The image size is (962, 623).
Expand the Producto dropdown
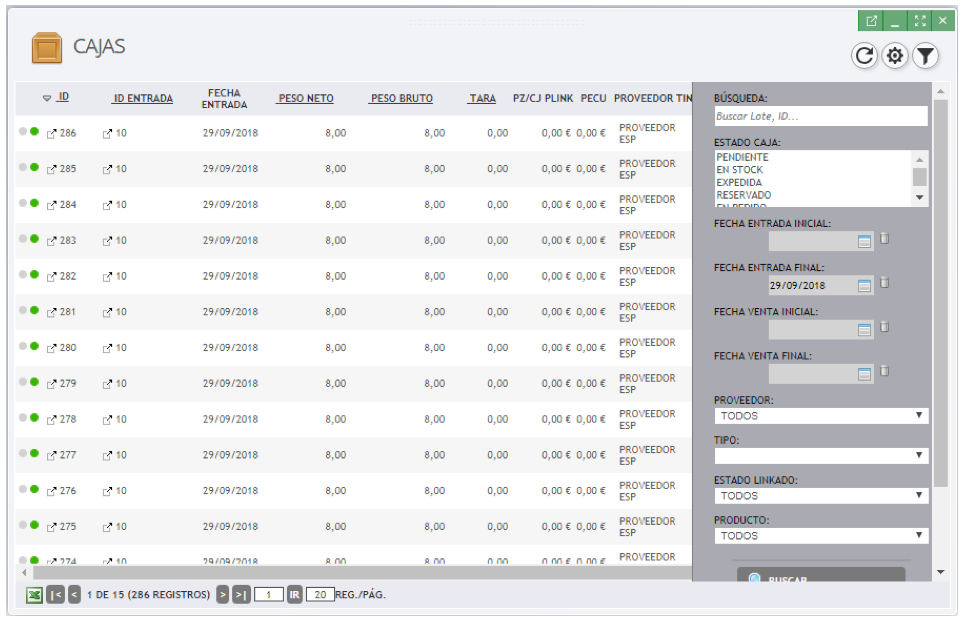(x=821, y=536)
